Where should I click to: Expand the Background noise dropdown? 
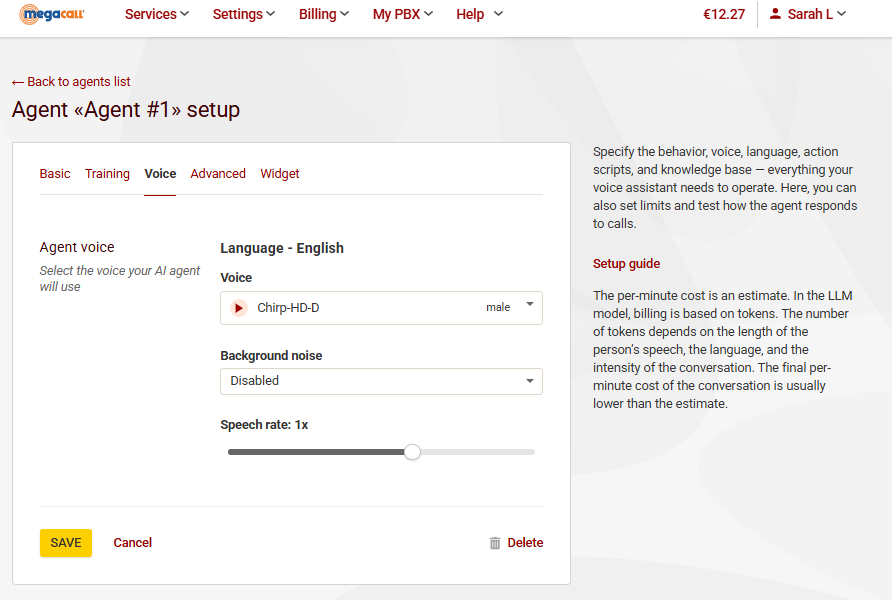pos(381,381)
